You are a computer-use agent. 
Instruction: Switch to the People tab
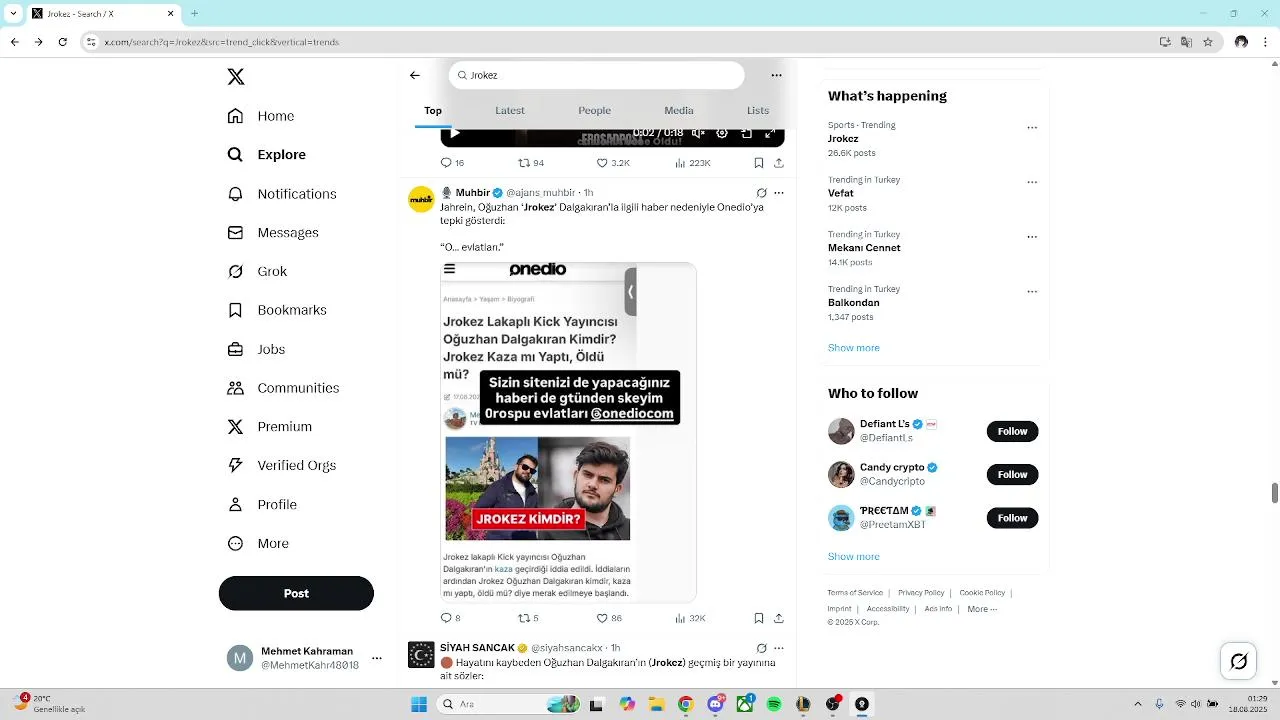[595, 110]
